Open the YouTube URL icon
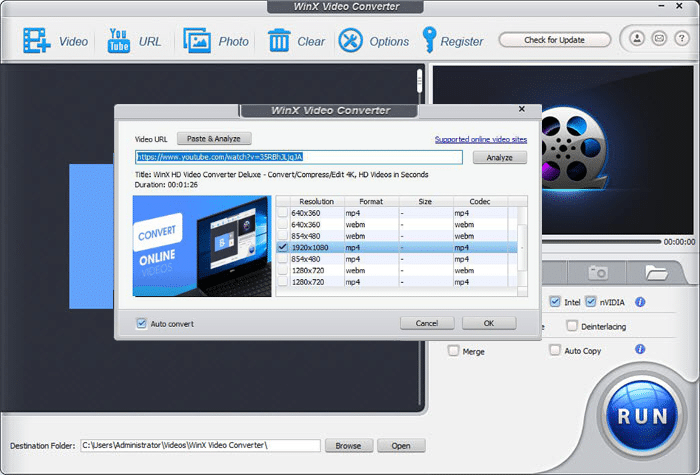The height and width of the screenshot is (475, 700). [x=119, y=41]
